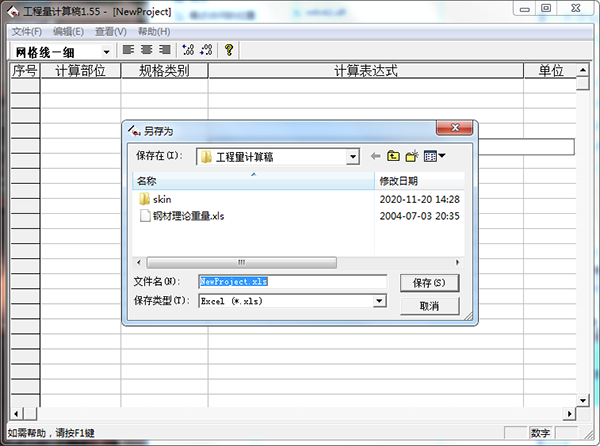Screen dimensions: 600x446
Task: Click the file list horizontal scrollbar thumb
Action: (241, 262)
